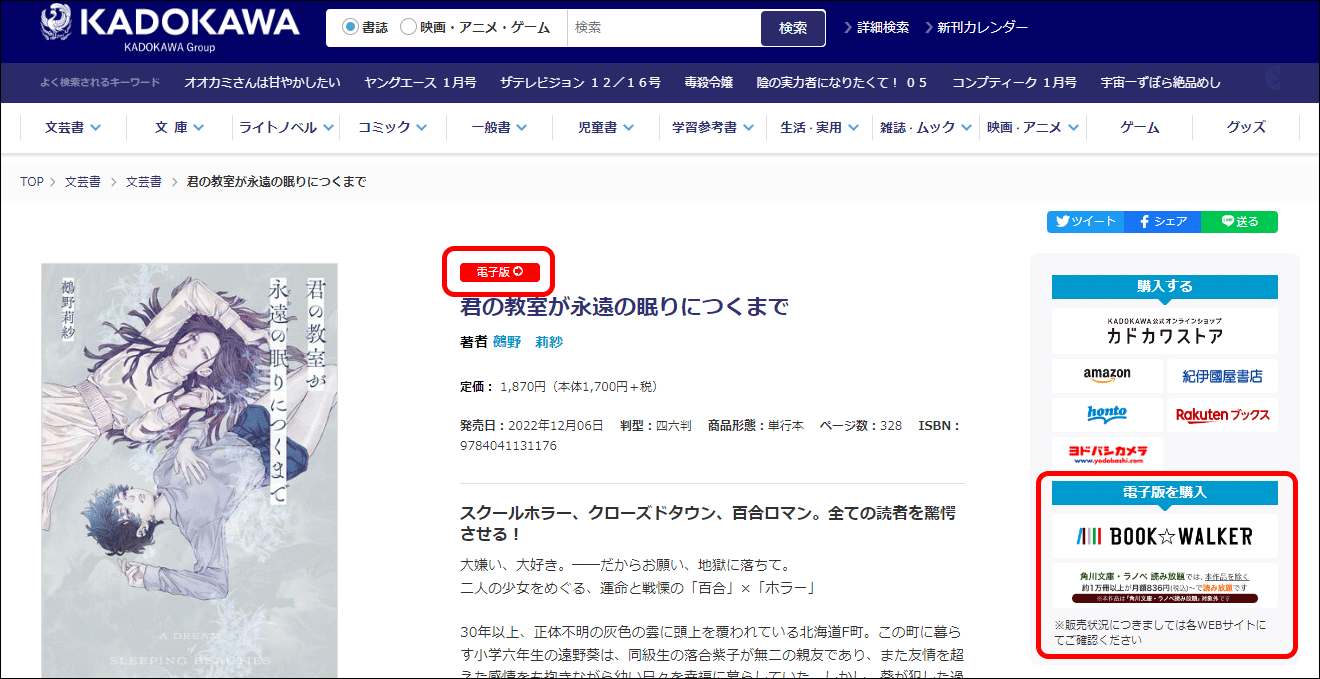Expand the コミック category dropdown
The image size is (1320, 679).
(392, 127)
